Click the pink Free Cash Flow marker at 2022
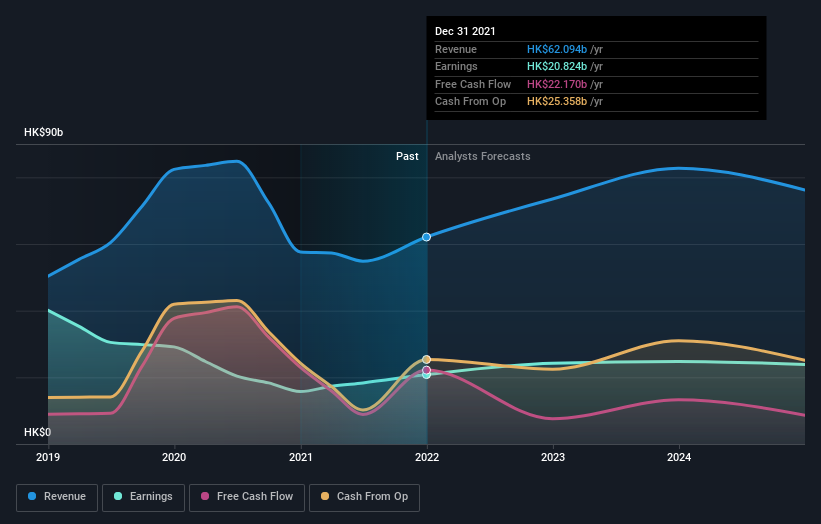The width and height of the screenshot is (821, 524). pyautogui.click(x=427, y=370)
